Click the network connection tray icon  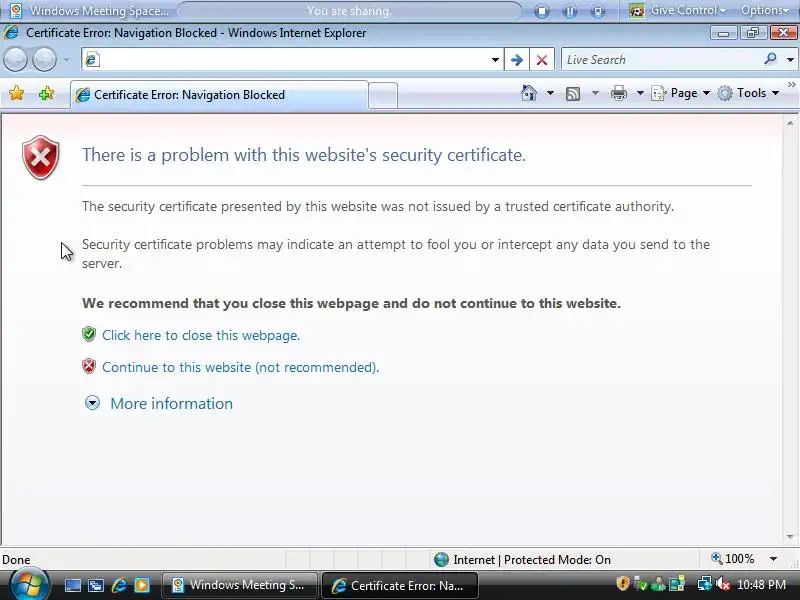click(x=705, y=584)
